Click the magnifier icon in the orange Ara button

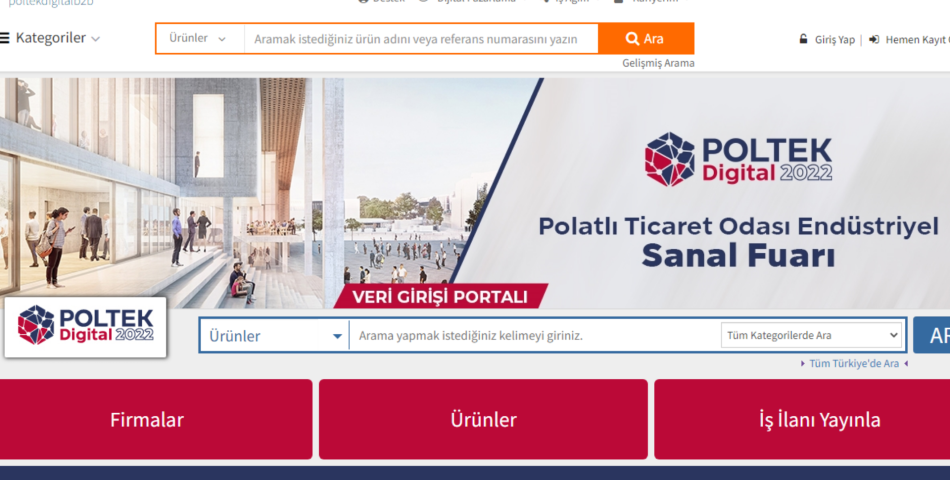[632, 39]
